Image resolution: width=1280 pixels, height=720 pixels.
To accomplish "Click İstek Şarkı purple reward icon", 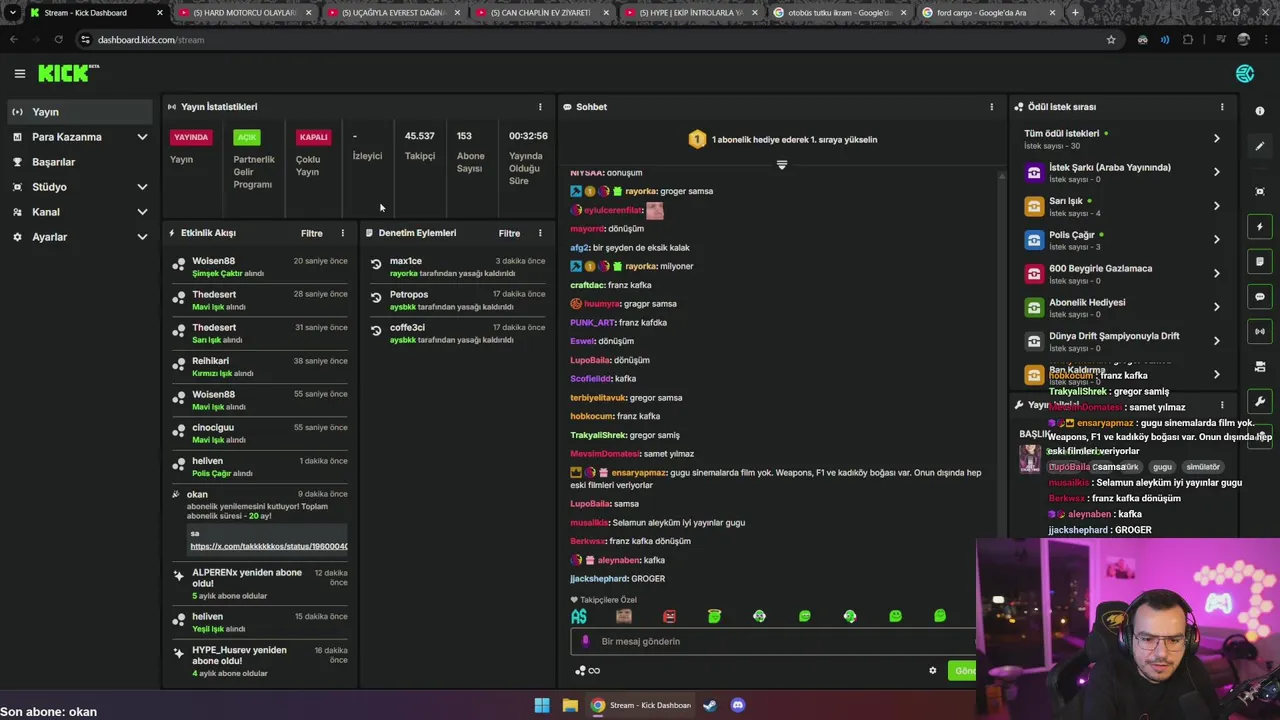I will click(1034, 172).
